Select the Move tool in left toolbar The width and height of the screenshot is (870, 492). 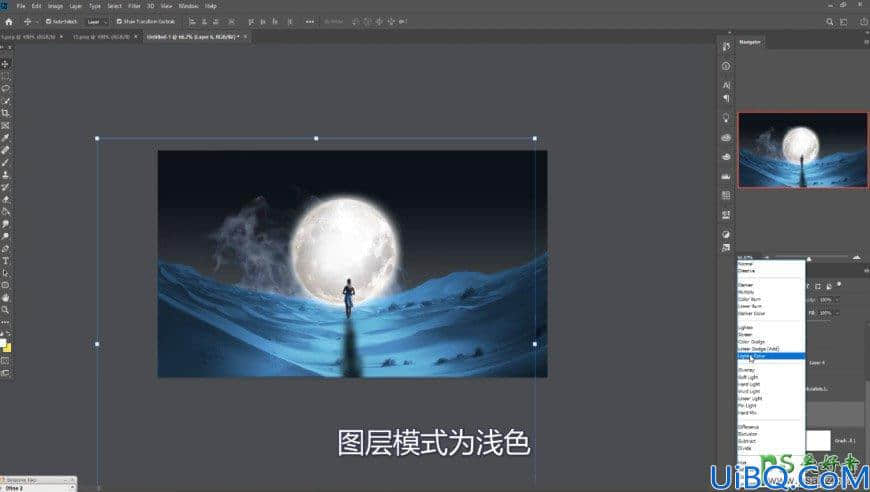(6, 64)
